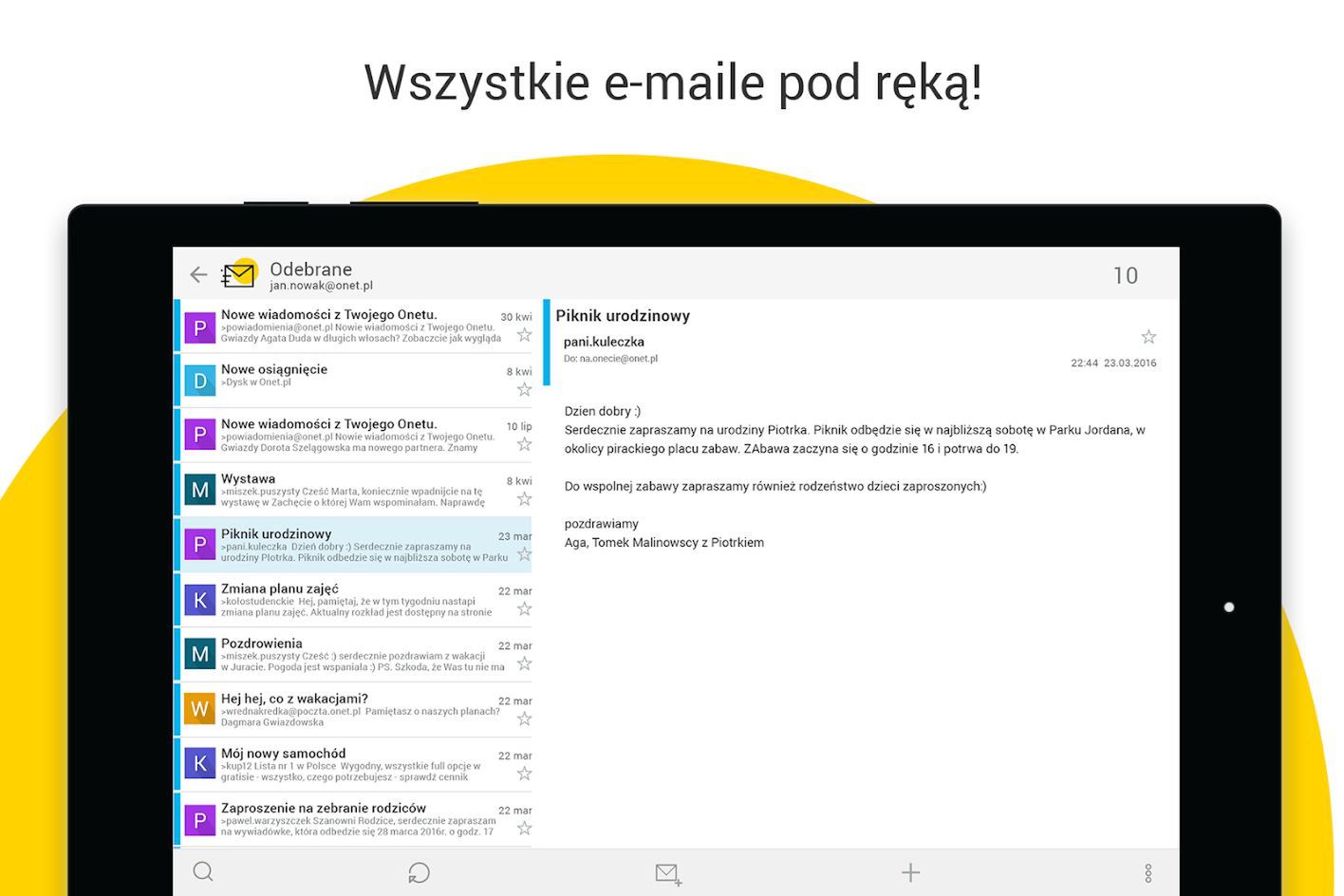Open the Zmiana planu zajęć message
Viewport: 1344px width, 896px height.
coord(353,600)
